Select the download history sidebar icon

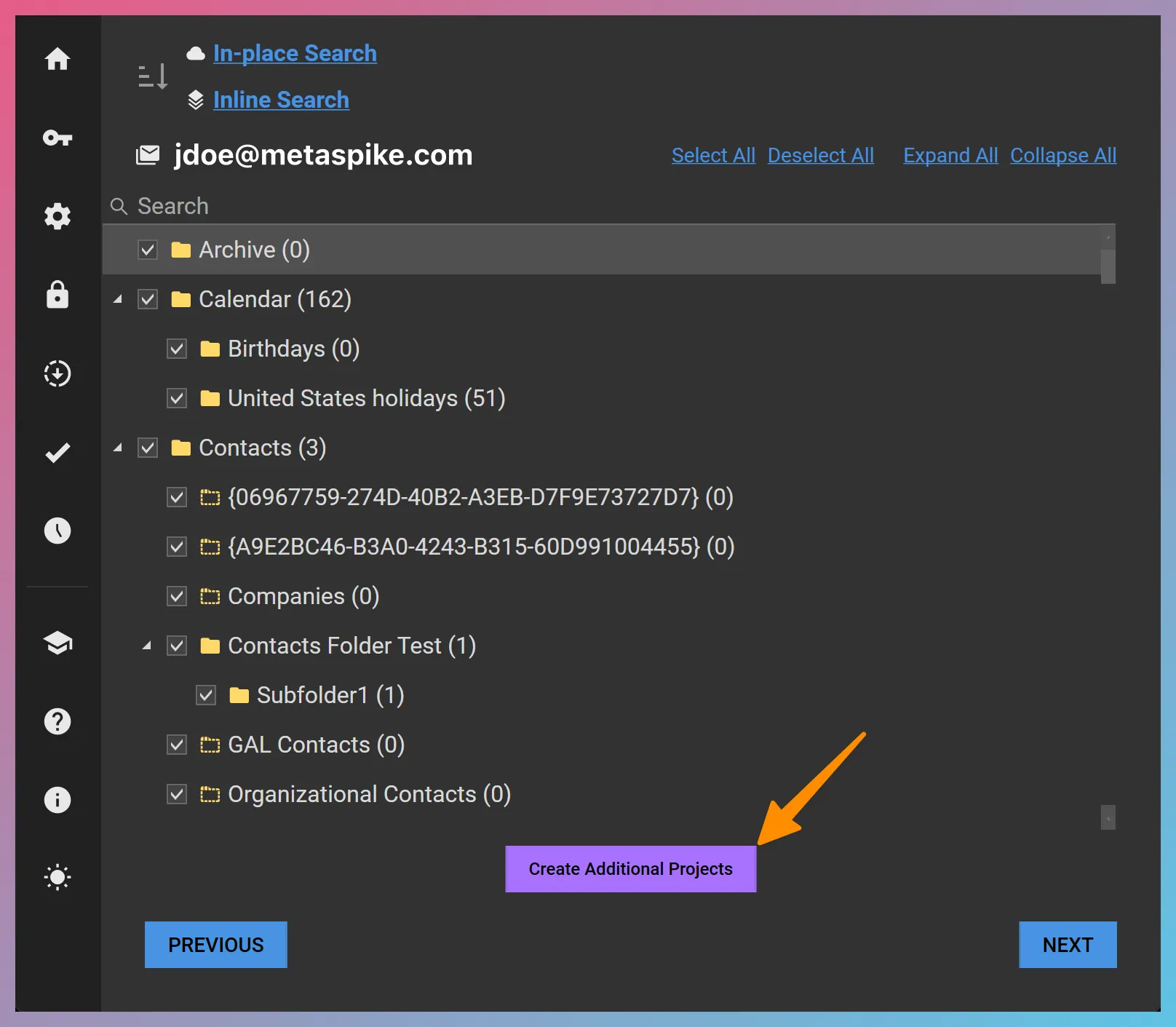pos(57,373)
